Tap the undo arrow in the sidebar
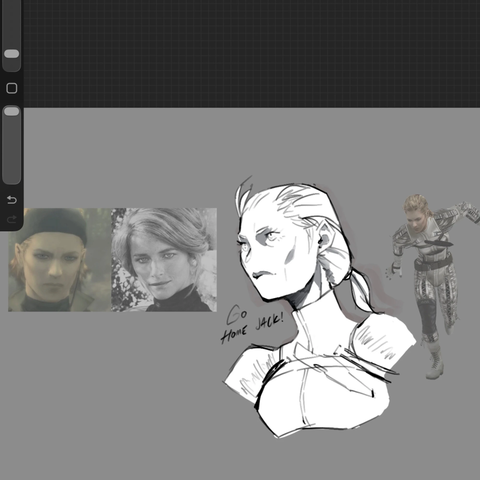Screen dimensions: 480x480 (x=12, y=200)
